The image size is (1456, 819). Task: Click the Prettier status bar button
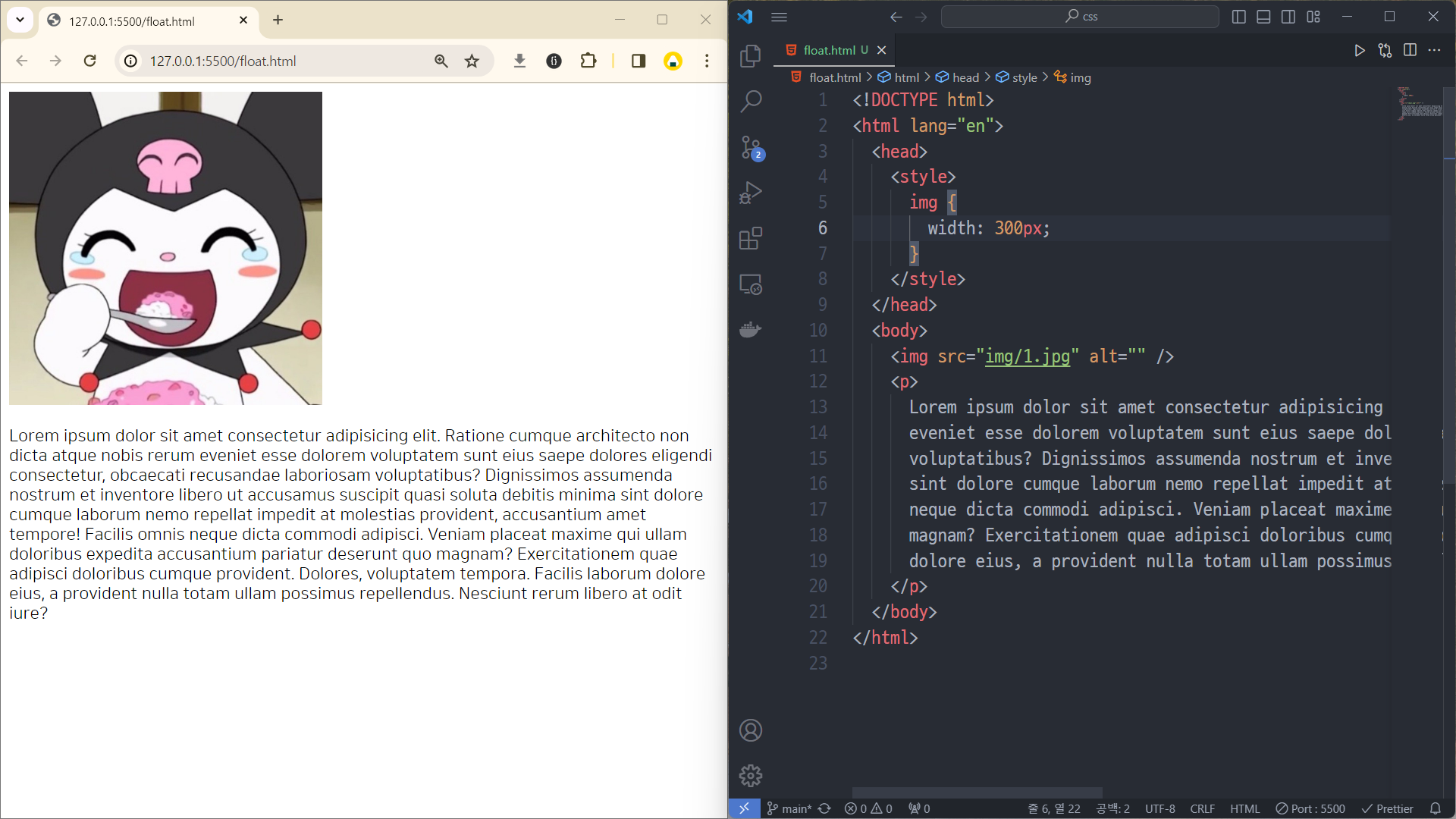pyautogui.click(x=1387, y=808)
